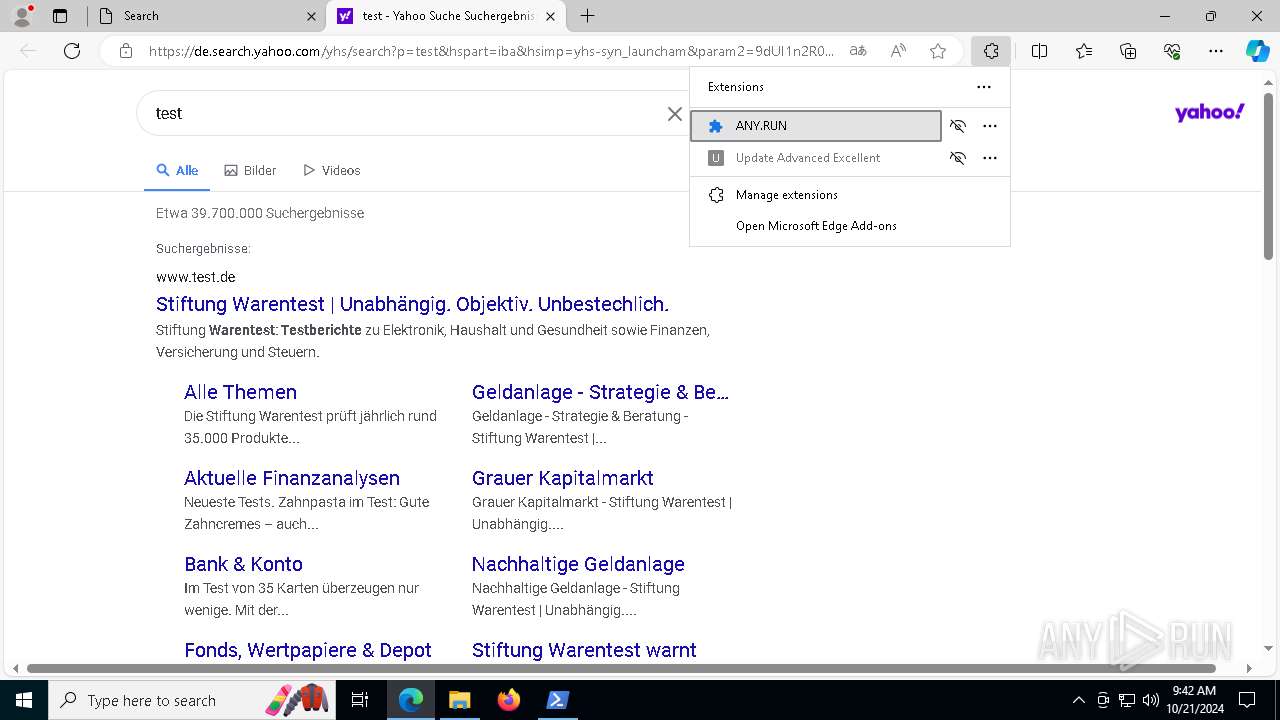The height and width of the screenshot is (720, 1280).
Task: Open the Geldanlage - Strategie & Be… link
Action: tap(600, 392)
